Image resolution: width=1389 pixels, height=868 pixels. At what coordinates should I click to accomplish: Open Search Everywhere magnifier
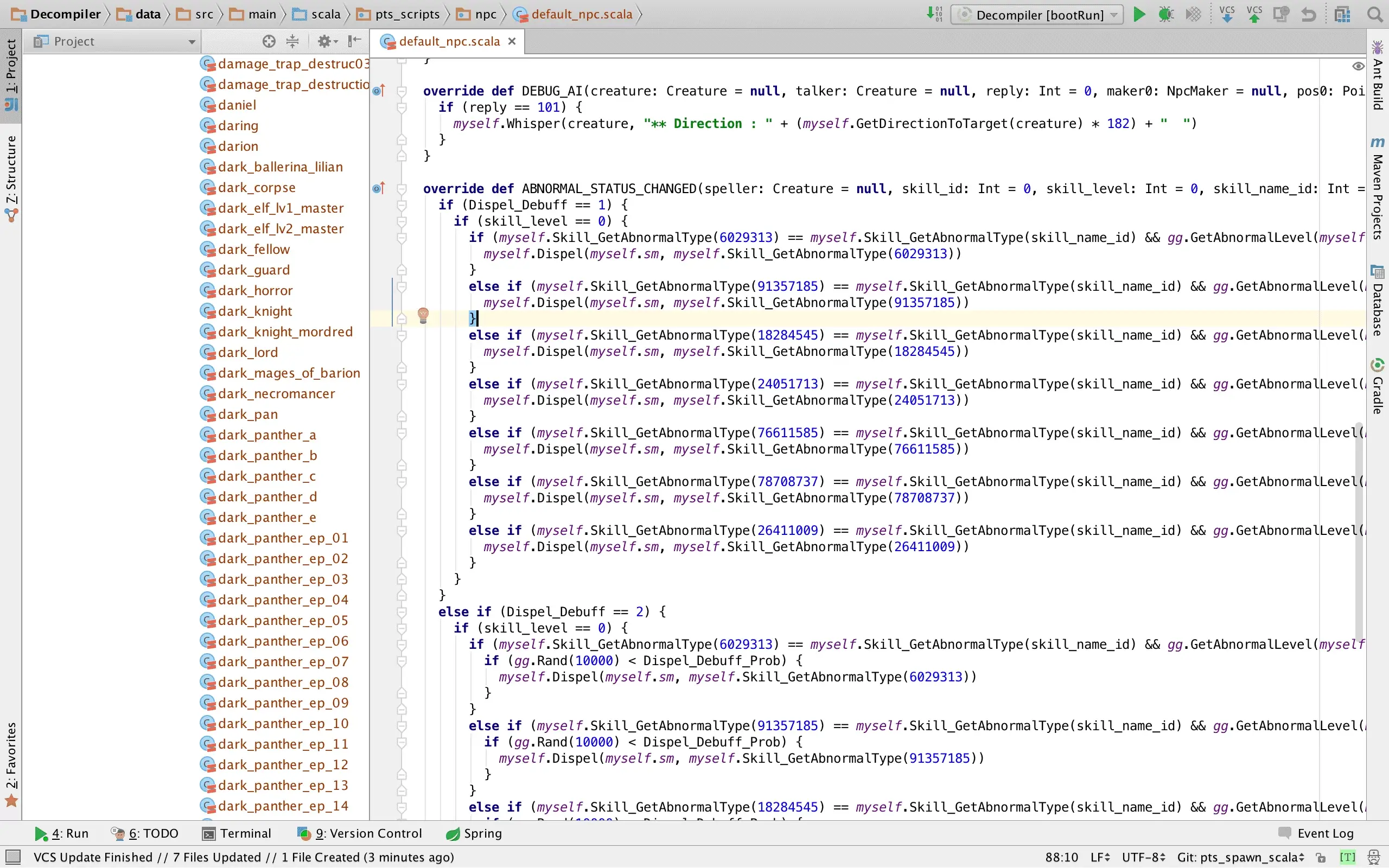(x=1375, y=14)
